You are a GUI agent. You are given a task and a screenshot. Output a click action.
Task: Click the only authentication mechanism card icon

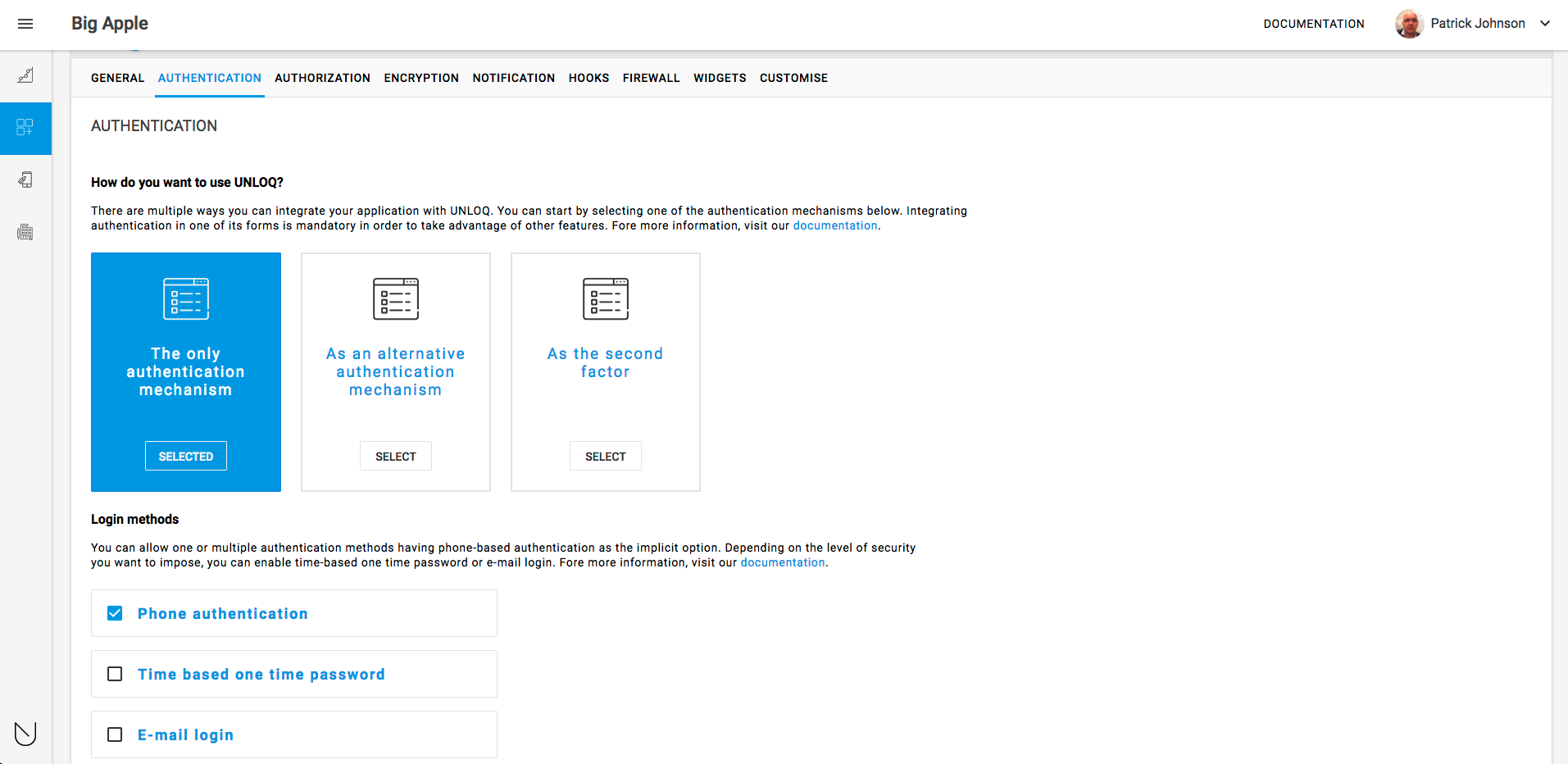coord(186,298)
